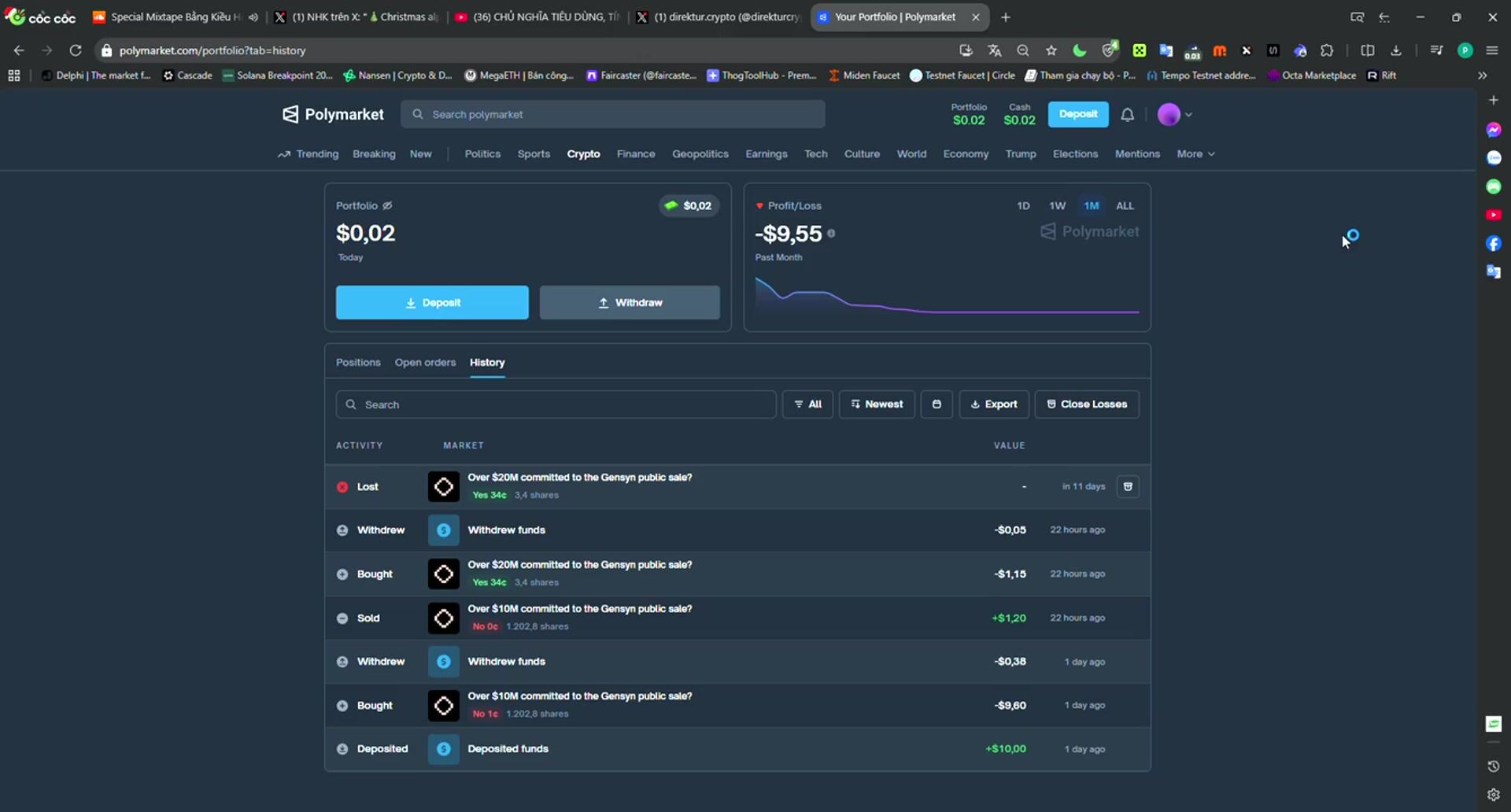Screen dimensions: 1511x812
Task: Switch to the Open orders tab
Action: (425, 363)
